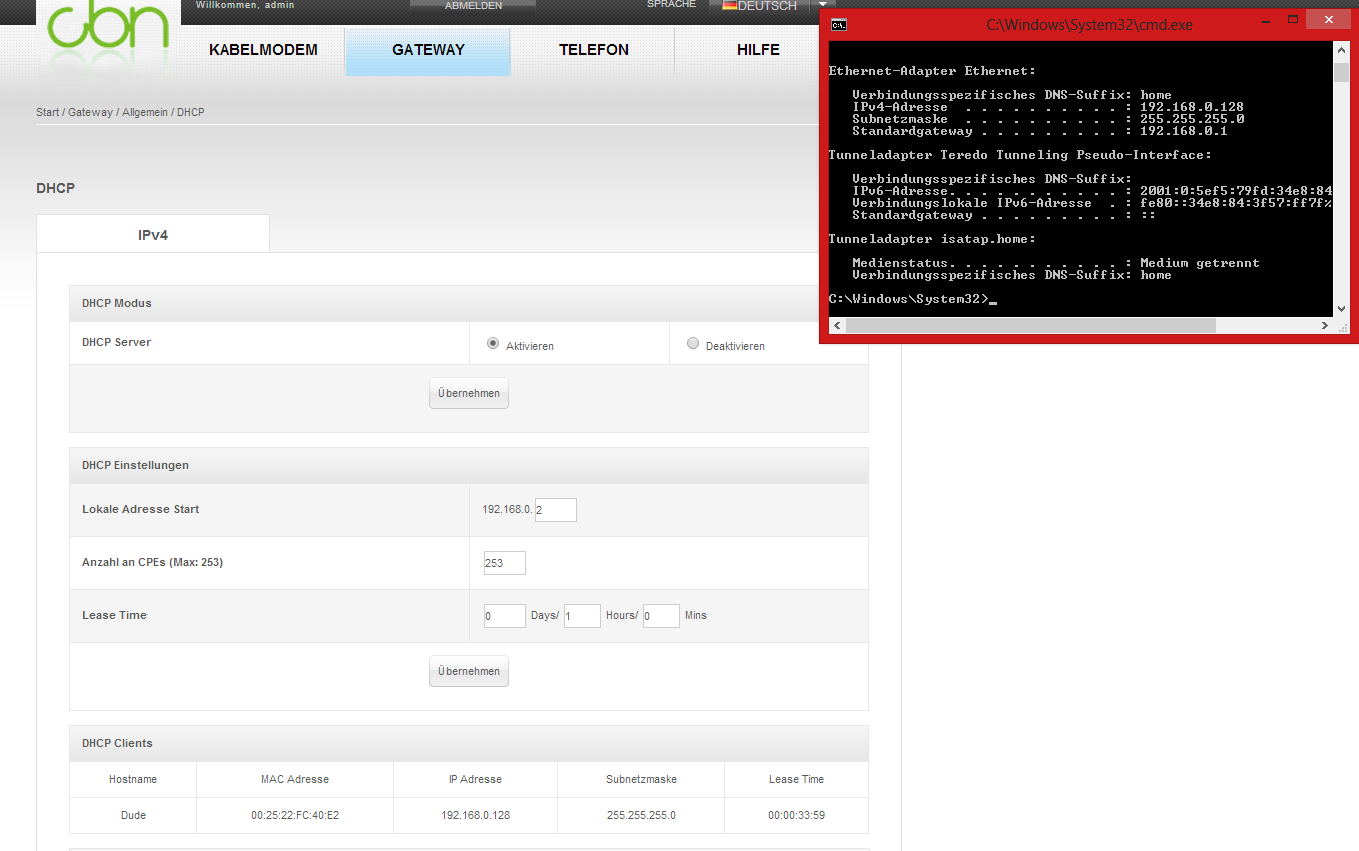Click the IP Adresse column header

475,779
